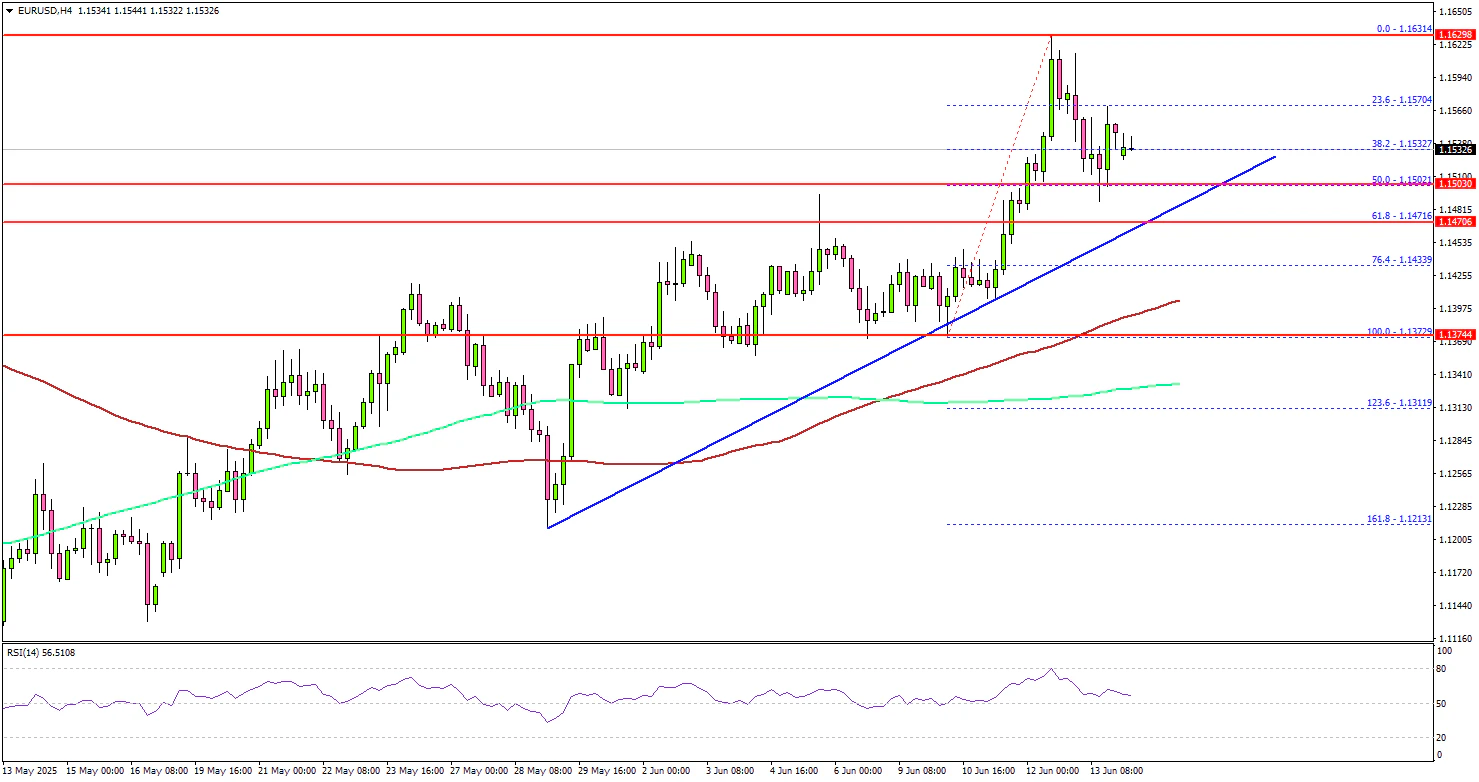Click the EURUSD,H4 symbol title

tap(39, 10)
